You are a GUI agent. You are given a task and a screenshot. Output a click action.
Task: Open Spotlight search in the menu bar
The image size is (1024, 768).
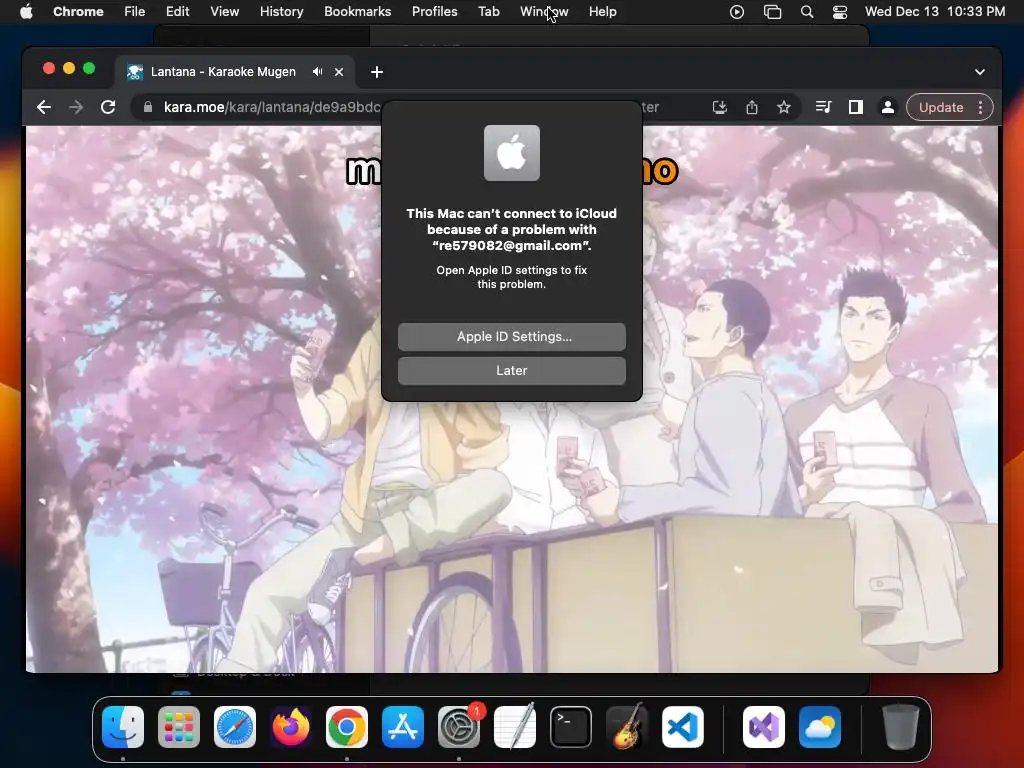click(807, 12)
